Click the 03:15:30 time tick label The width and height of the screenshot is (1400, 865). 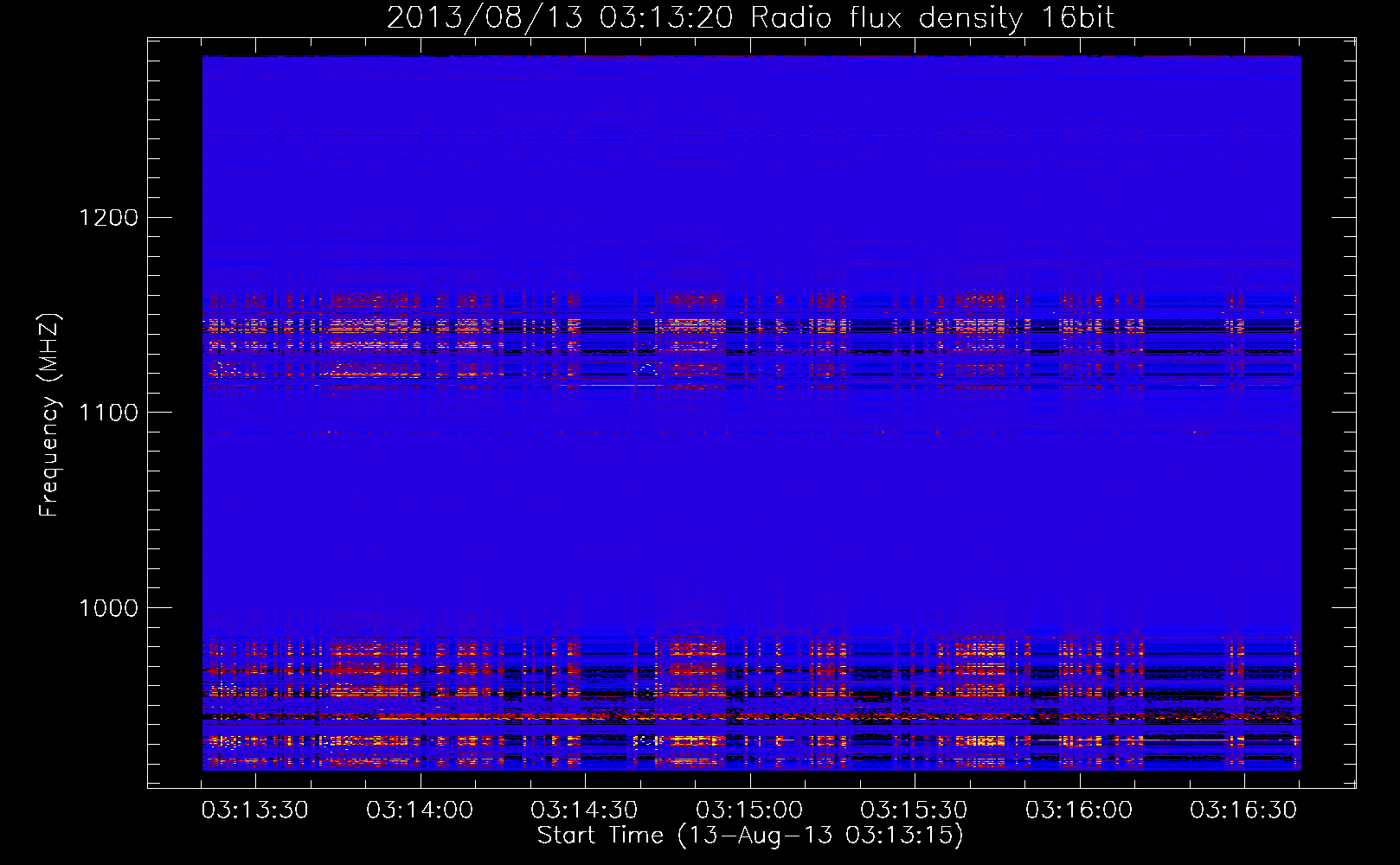click(x=914, y=811)
